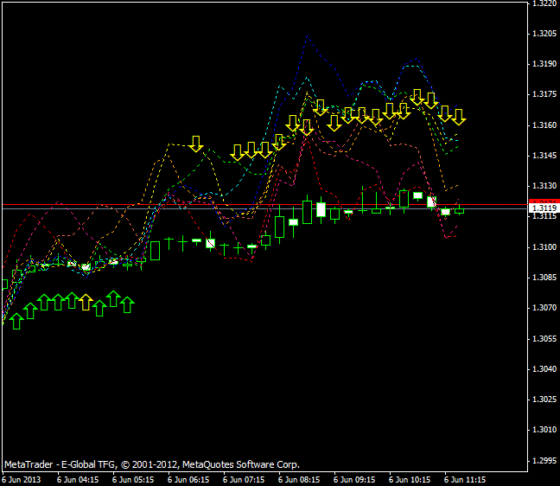
Task: Click the 6 Jun 07:15 time label
Action: (x=244, y=480)
